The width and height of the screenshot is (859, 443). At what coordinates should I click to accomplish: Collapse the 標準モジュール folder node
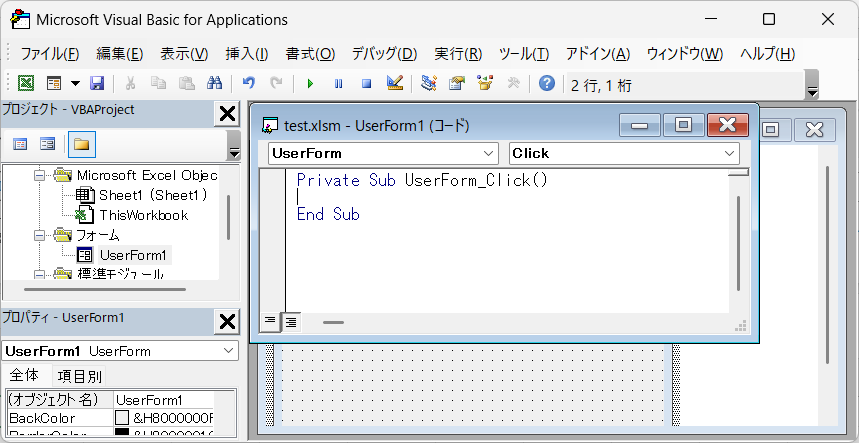[39, 274]
